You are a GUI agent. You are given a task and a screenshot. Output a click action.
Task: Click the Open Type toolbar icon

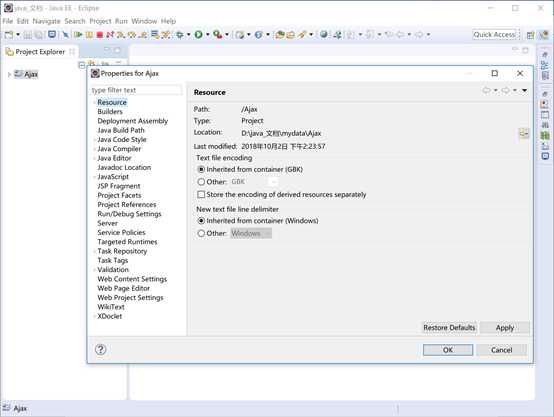pyautogui.click(x=280, y=35)
